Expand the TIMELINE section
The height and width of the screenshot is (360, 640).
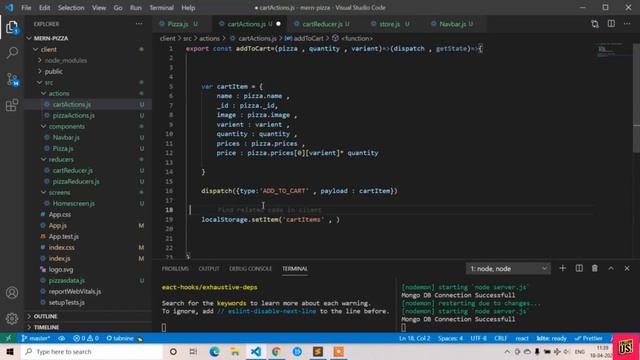pyautogui.click(x=46, y=327)
